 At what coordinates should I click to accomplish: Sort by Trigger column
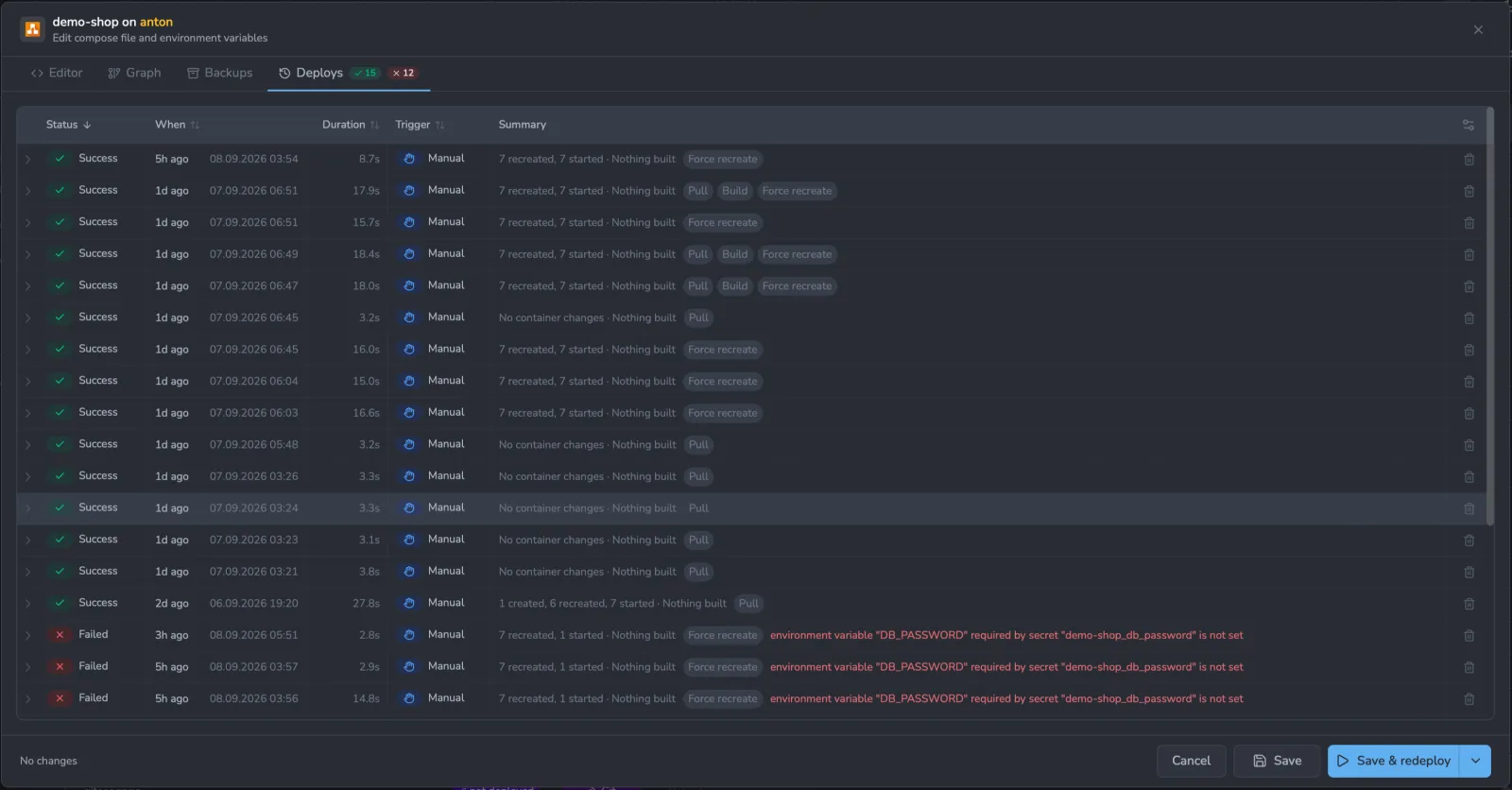pos(420,125)
